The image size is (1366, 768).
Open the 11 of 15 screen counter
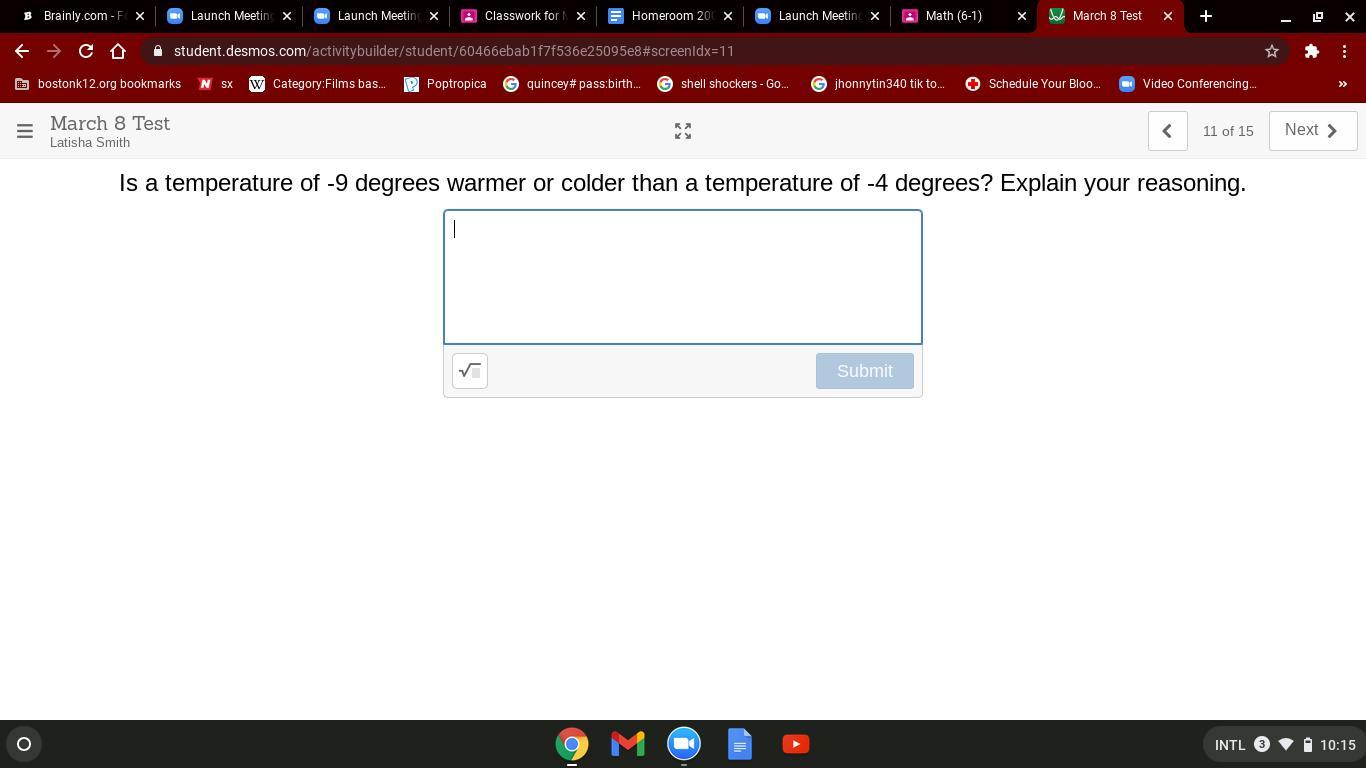tap(1228, 131)
